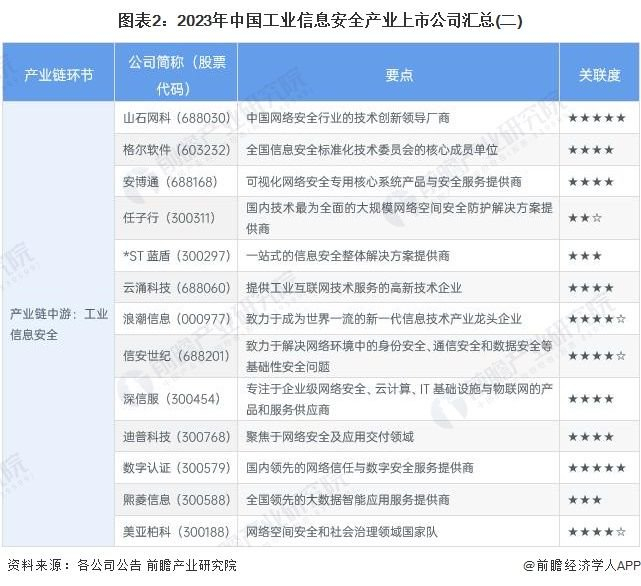641x586 pixels.
Task: Click company cell '*ST 蓝盾（300297）'
Action: [x=177, y=256]
